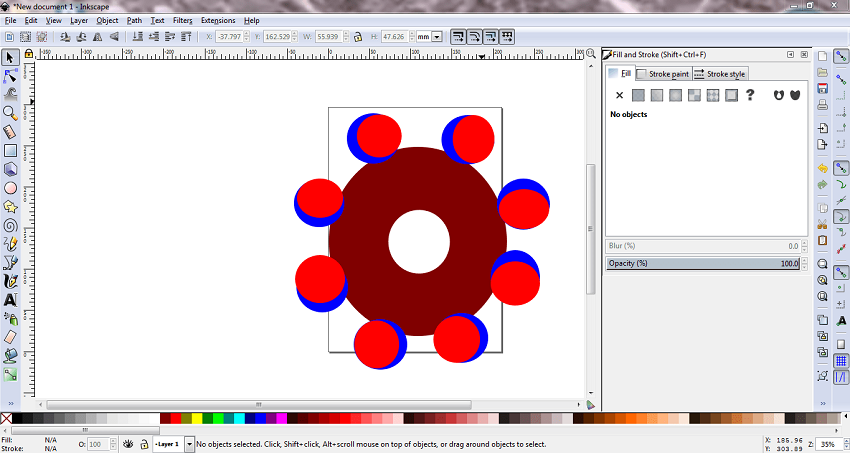Image resolution: width=850 pixels, height=453 pixels.
Task: Toggle scale stroke width affect button
Action: 458,37
